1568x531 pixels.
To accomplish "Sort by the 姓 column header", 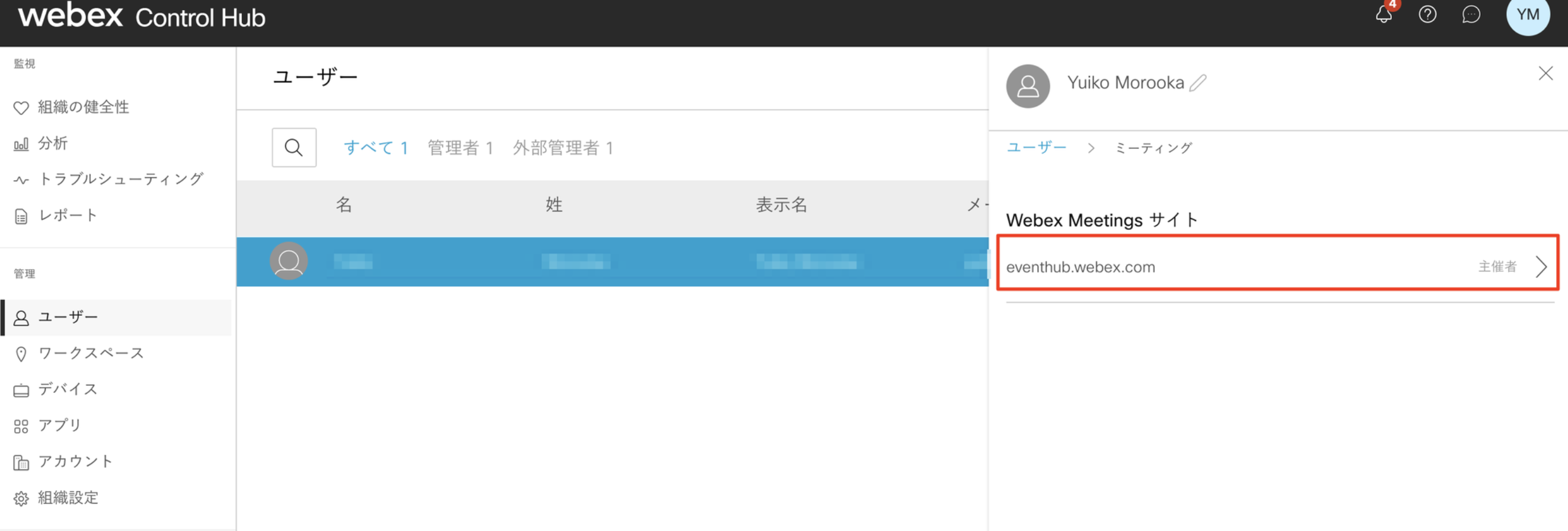I will (x=554, y=204).
